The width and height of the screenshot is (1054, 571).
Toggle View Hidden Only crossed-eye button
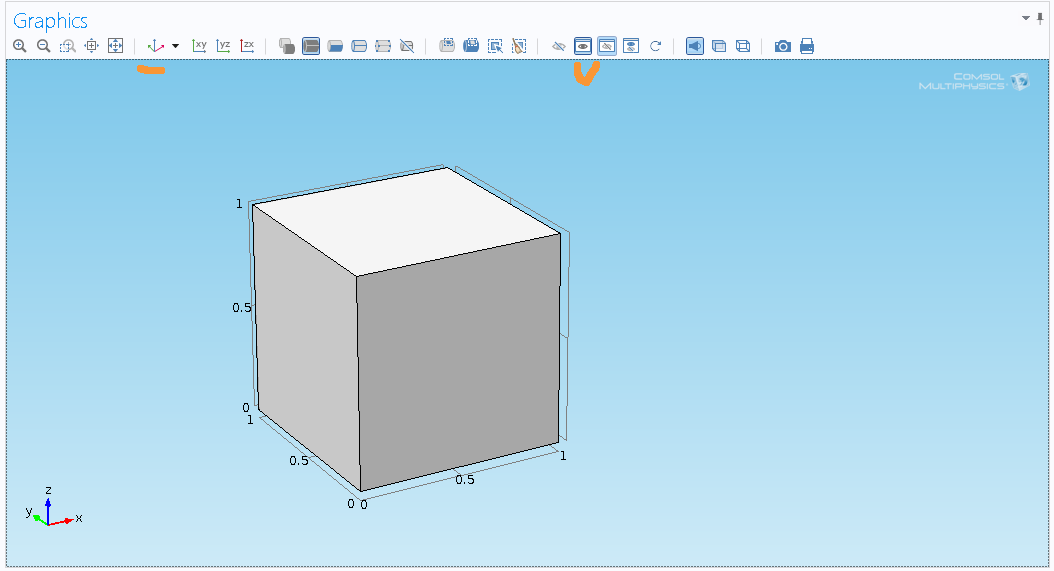(x=607, y=46)
